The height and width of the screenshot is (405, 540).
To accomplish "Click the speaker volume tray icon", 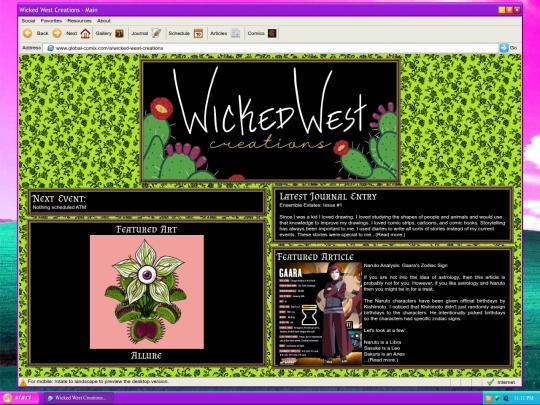I will point(506,398).
